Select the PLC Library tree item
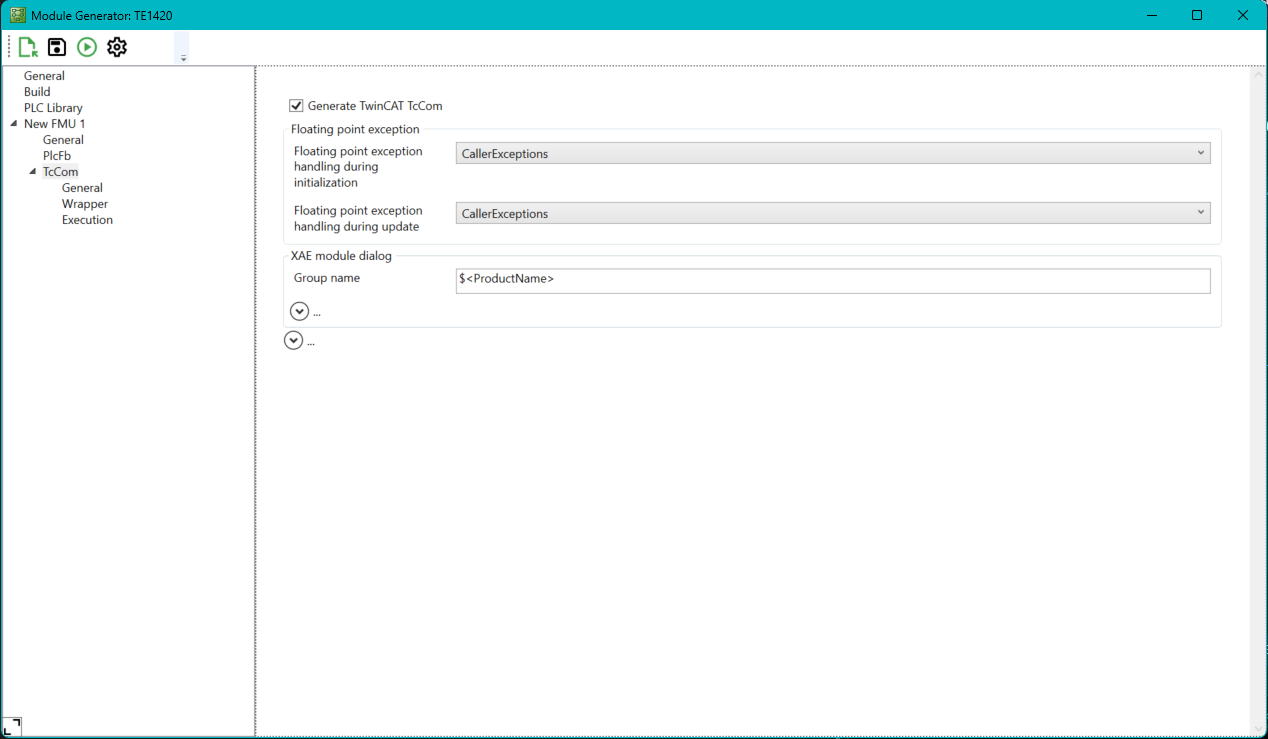 pos(53,107)
